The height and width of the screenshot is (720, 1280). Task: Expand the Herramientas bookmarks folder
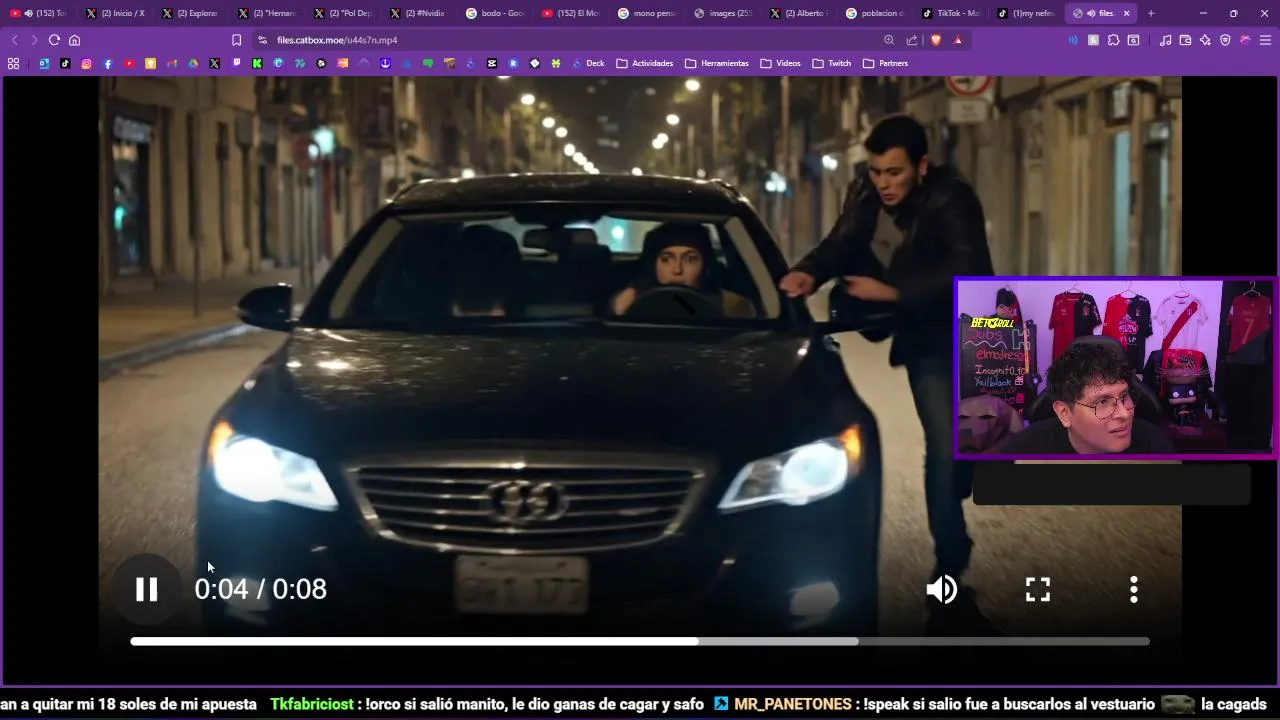click(717, 63)
